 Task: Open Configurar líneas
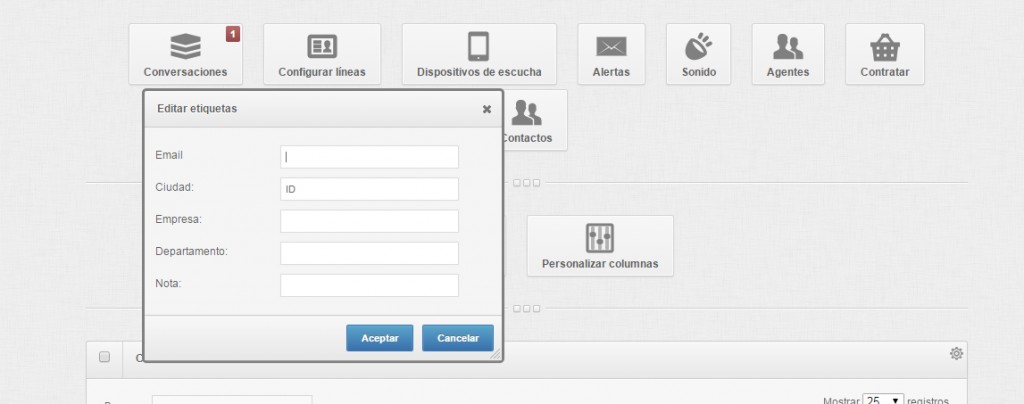click(322, 54)
